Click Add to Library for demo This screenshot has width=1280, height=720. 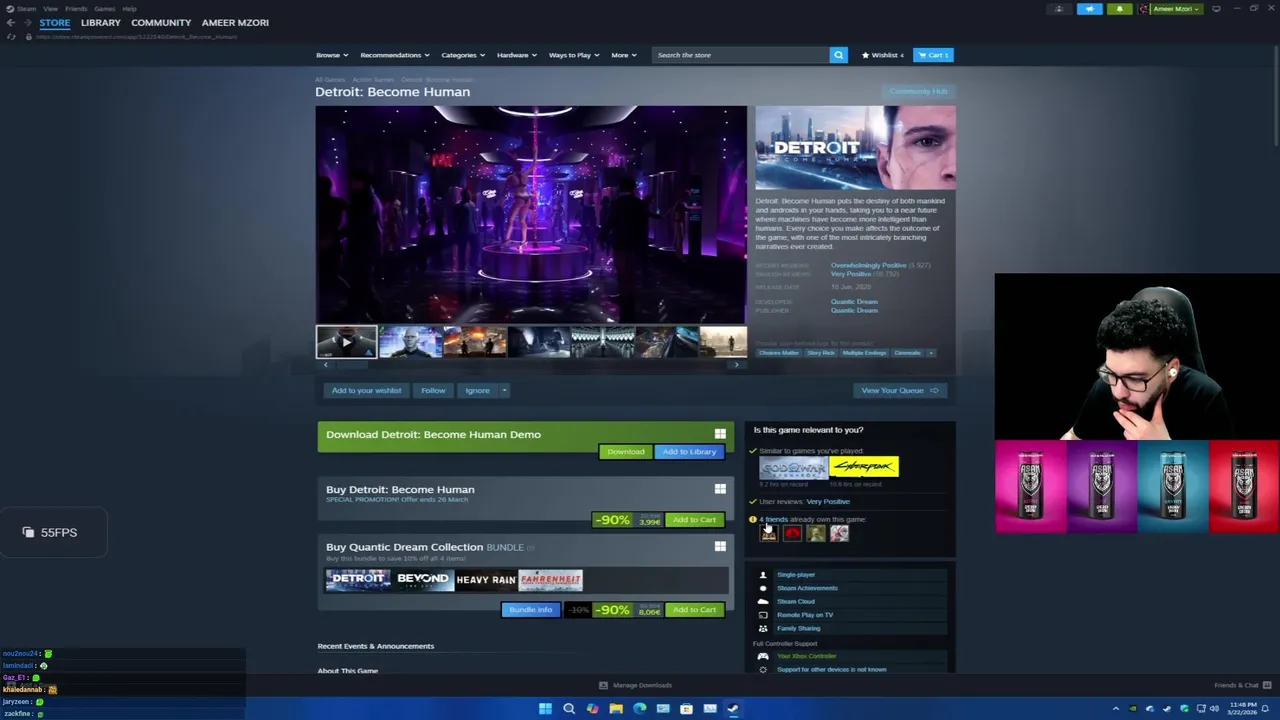(x=689, y=452)
